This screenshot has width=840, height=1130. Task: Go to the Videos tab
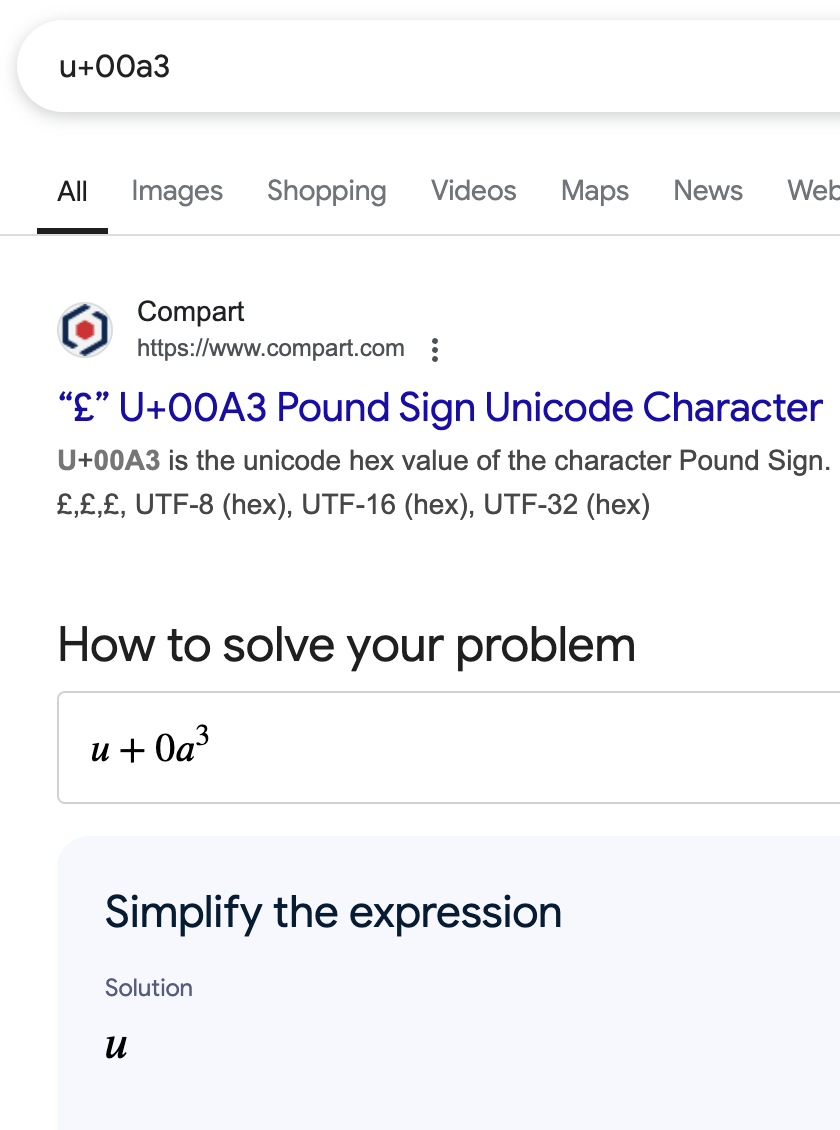(473, 191)
